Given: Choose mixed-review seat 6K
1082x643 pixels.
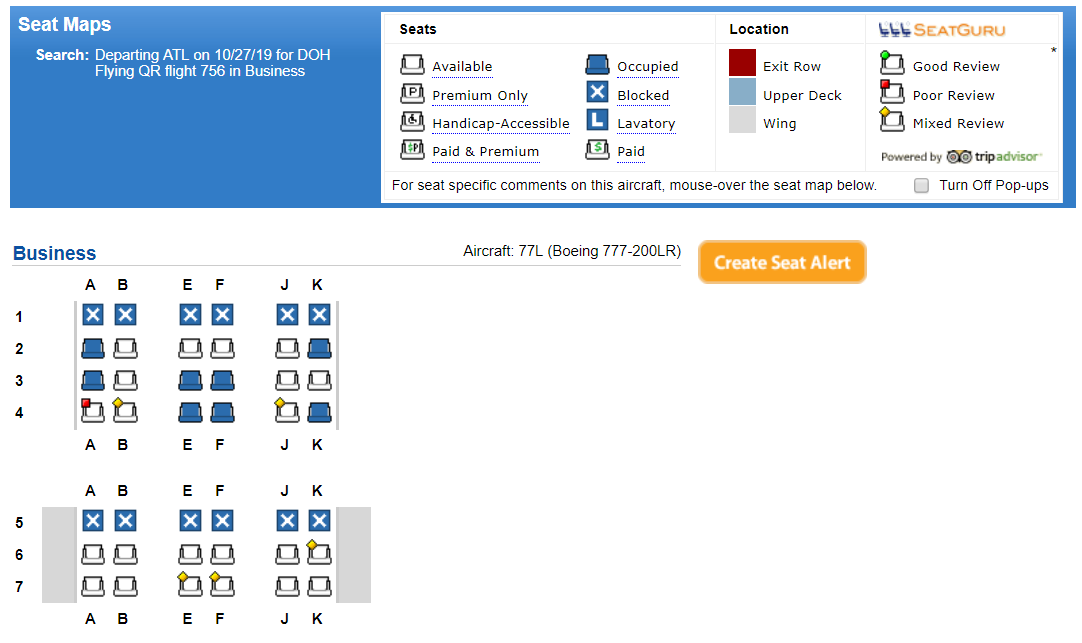Looking at the screenshot, I should point(319,554).
